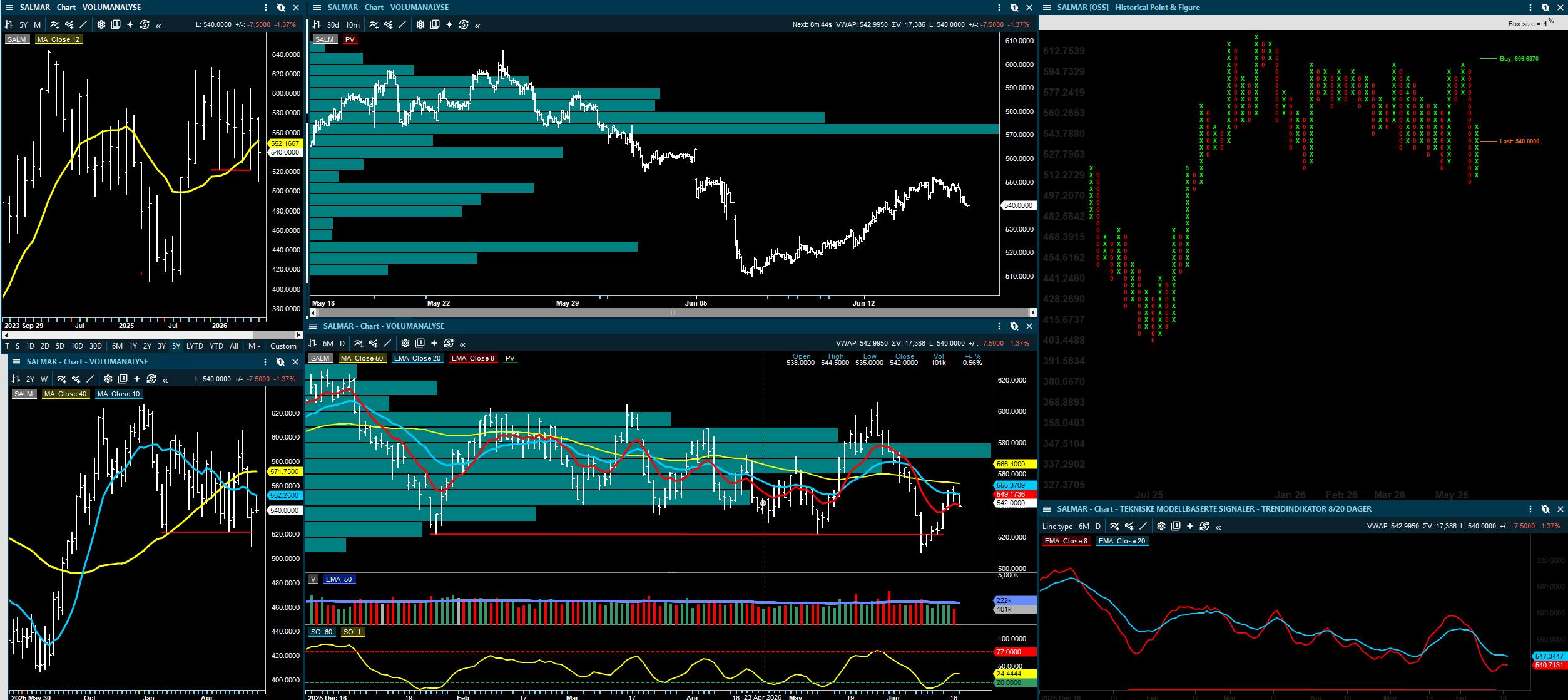
Task: Open the 5Y period dropdown in top-left chart toolbar
Action: pyautogui.click(x=23, y=25)
